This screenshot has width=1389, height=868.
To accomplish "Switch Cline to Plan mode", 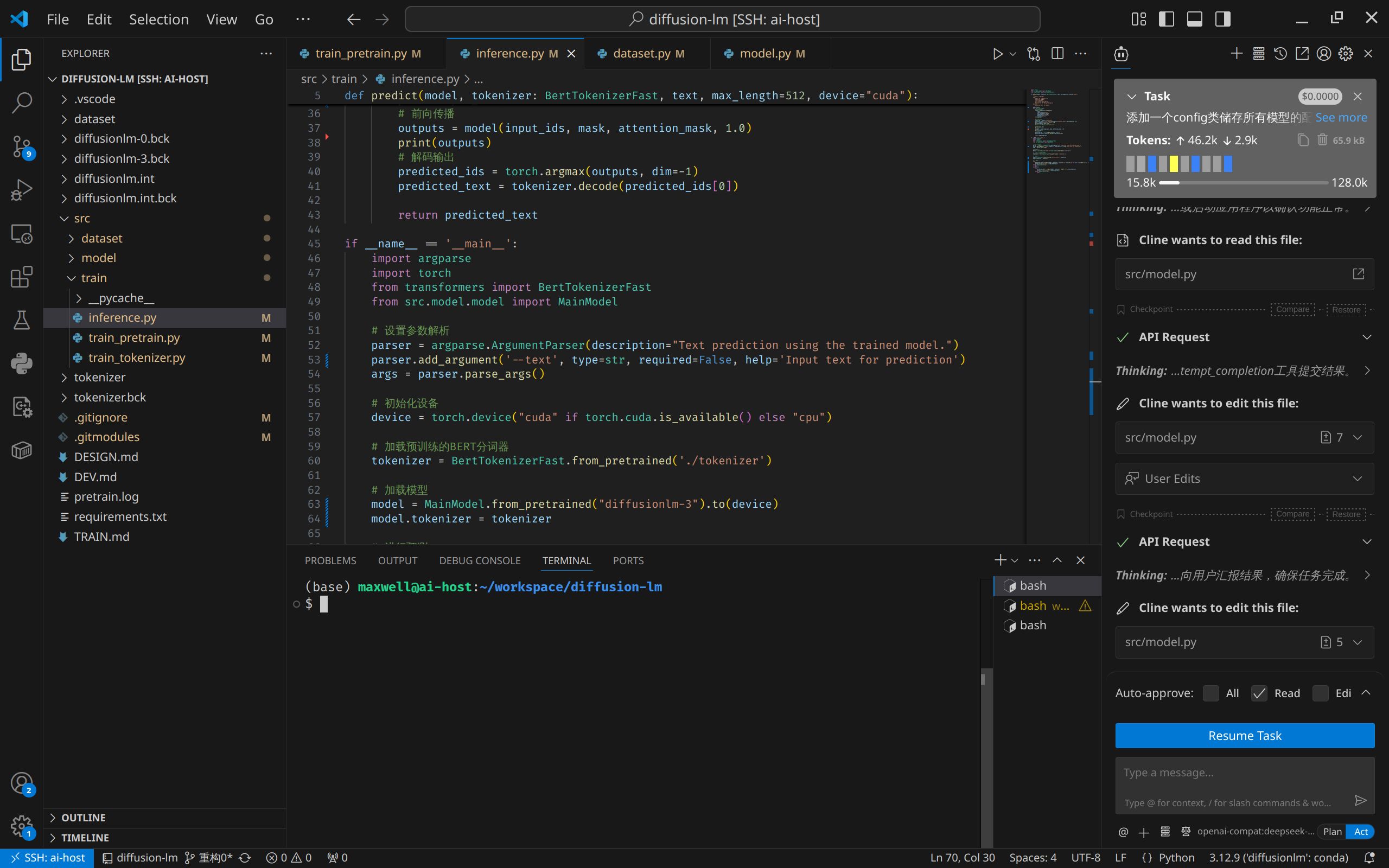I will [x=1332, y=832].
